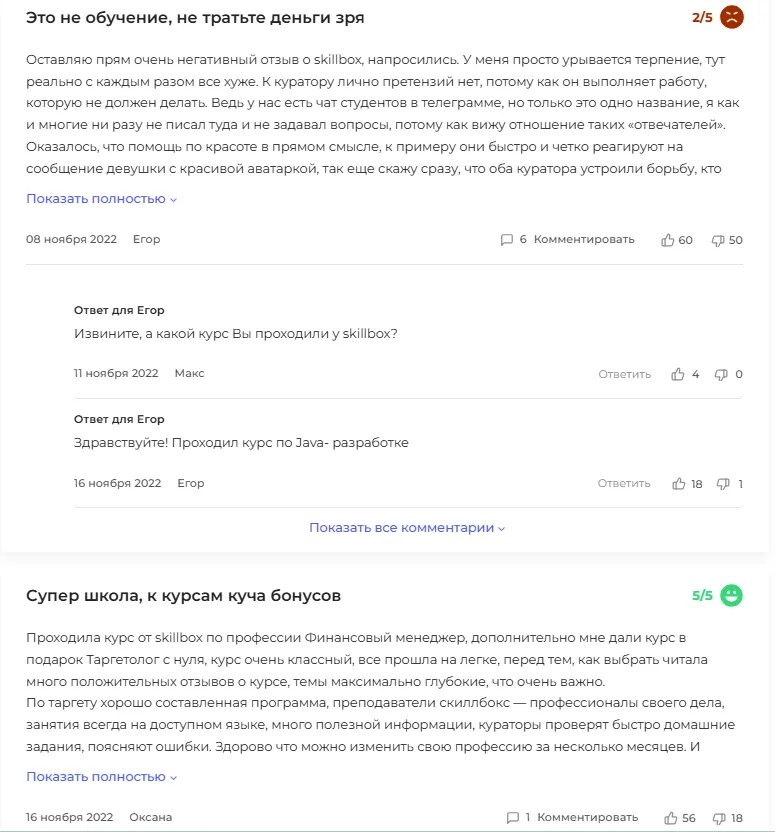Thumbs up Оксана's positive review
The width and height of the screenshot is (775, 832).
[671, 818]
